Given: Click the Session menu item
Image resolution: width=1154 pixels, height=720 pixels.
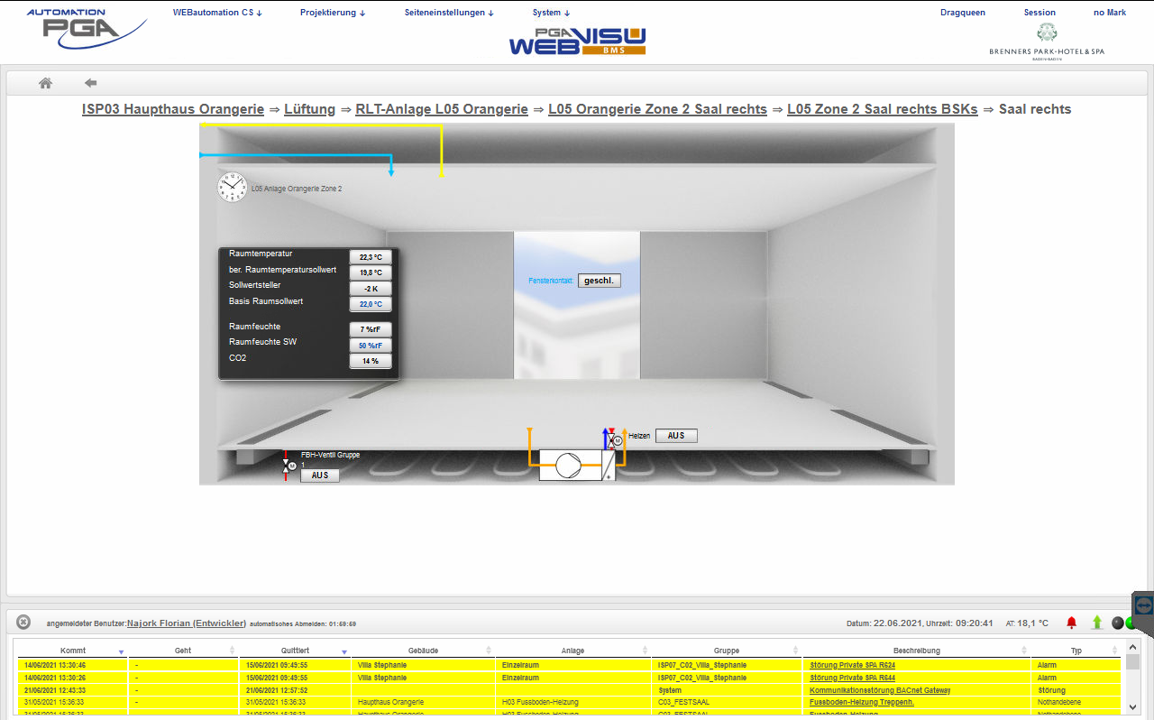Looking at the screenshot, I should click(1039, 13).
